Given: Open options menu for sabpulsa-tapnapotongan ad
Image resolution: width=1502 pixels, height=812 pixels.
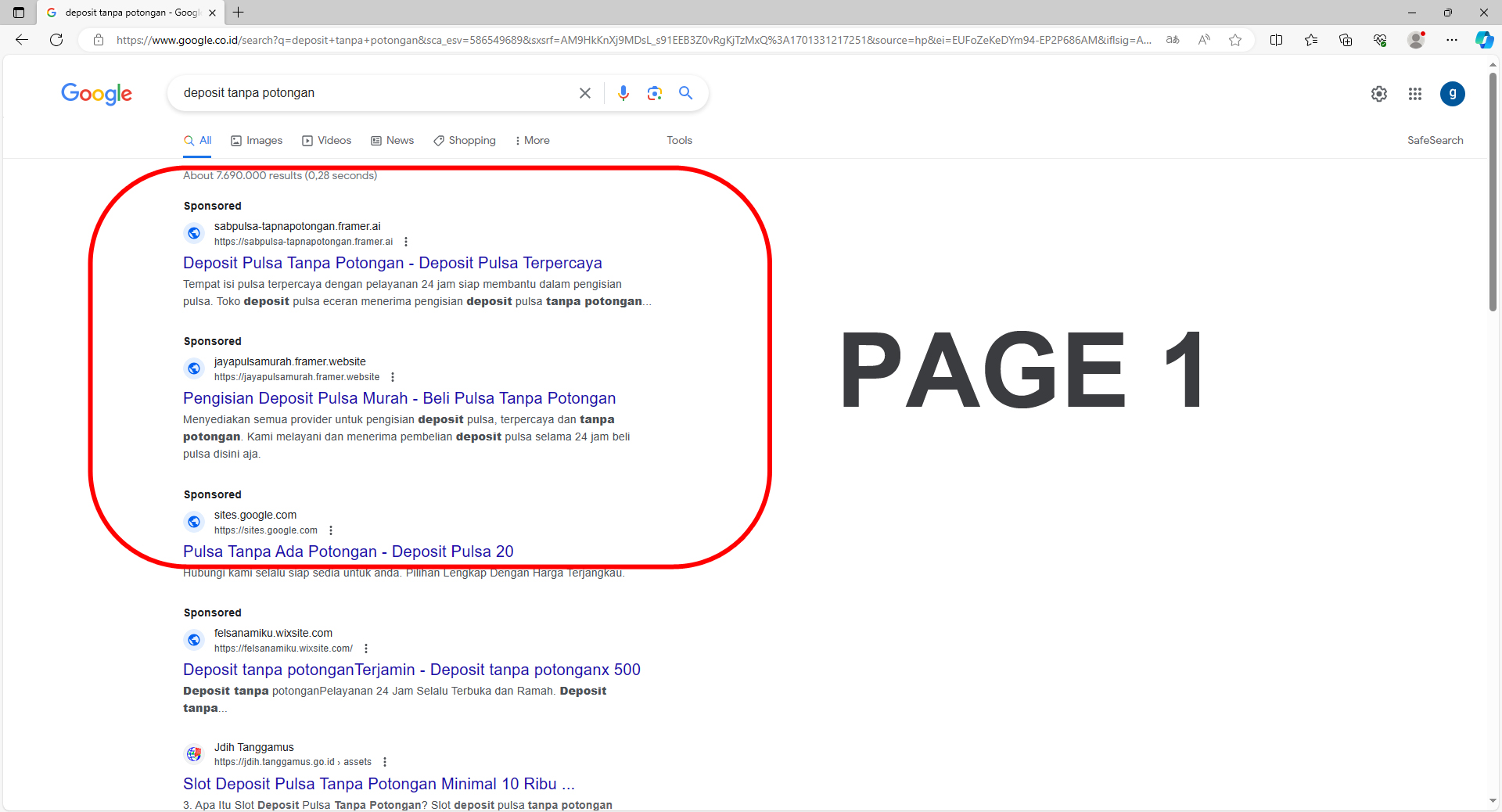Looking at the screenshot, I should 406,242.
